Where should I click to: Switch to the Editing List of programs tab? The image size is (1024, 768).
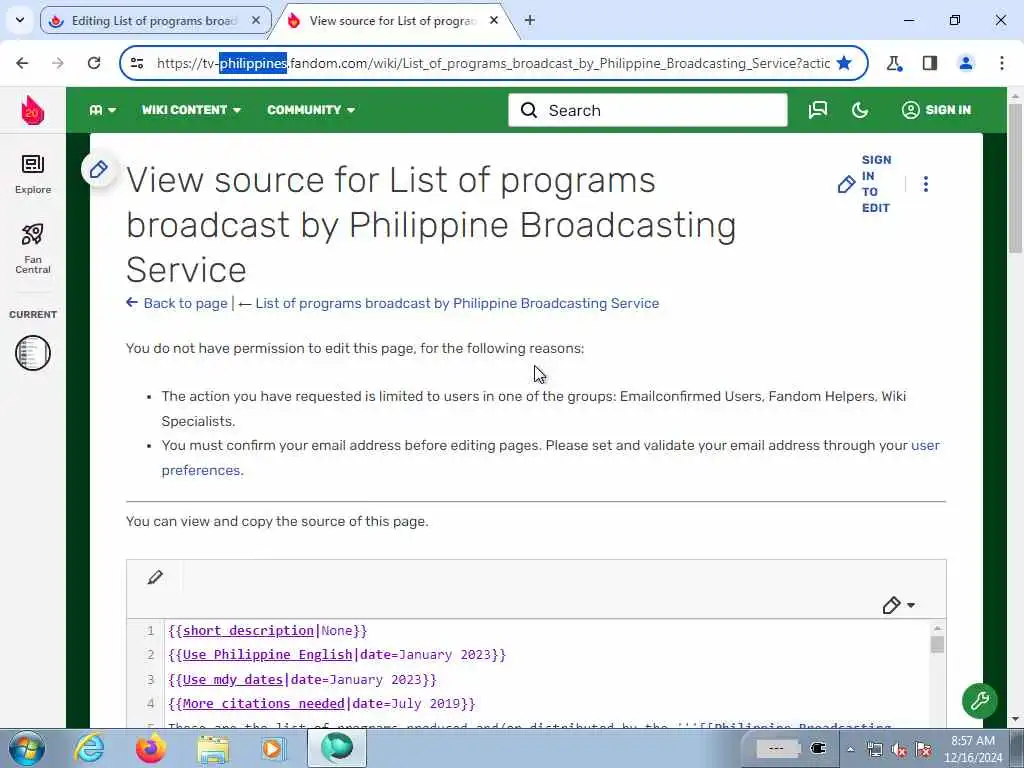(x=153, y=20)
